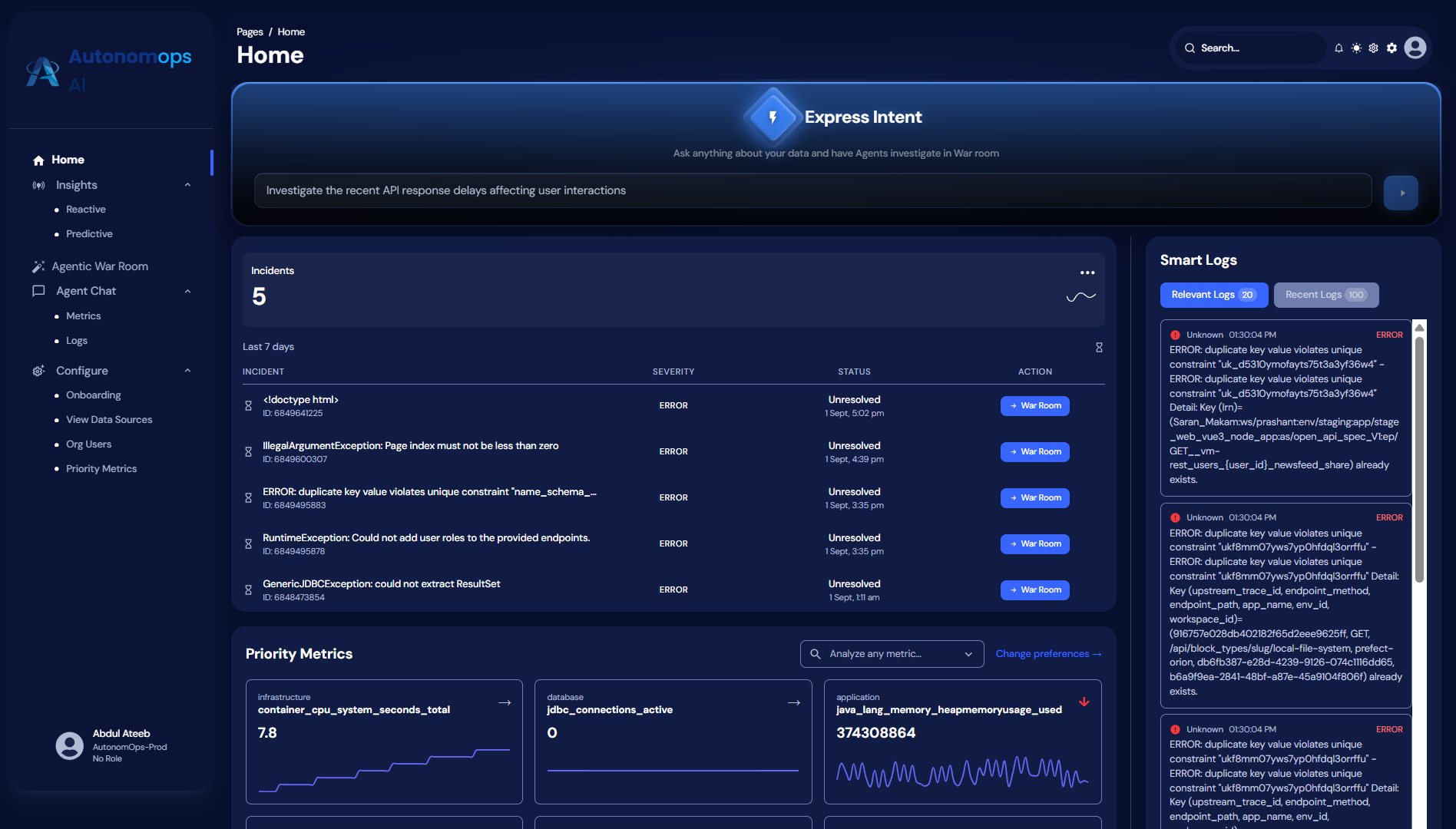Switch to Recent Logs tab

pos(1325,296)
